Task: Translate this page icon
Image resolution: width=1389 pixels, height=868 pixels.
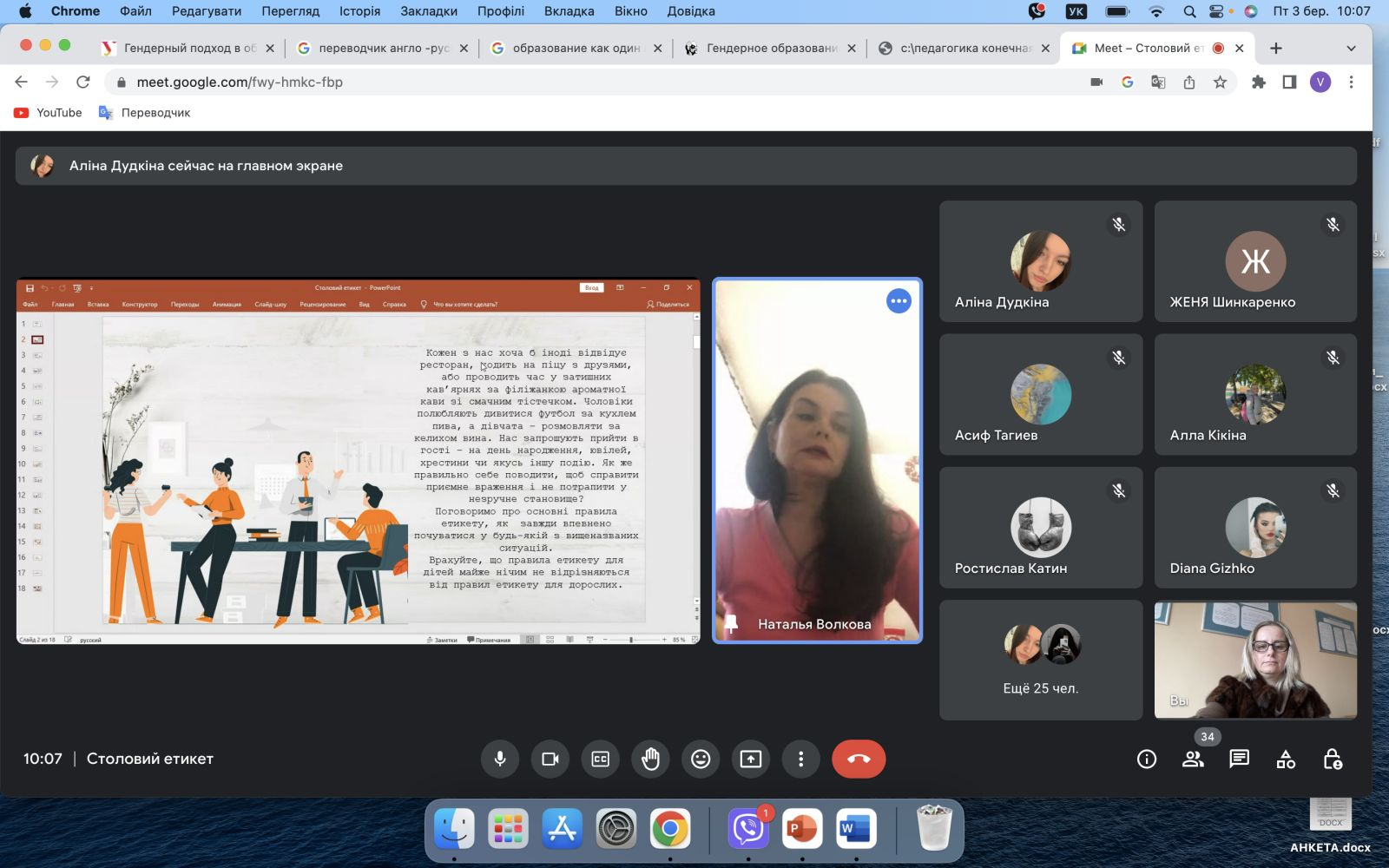Action: pyautogui.click(x=1158, y=82)
